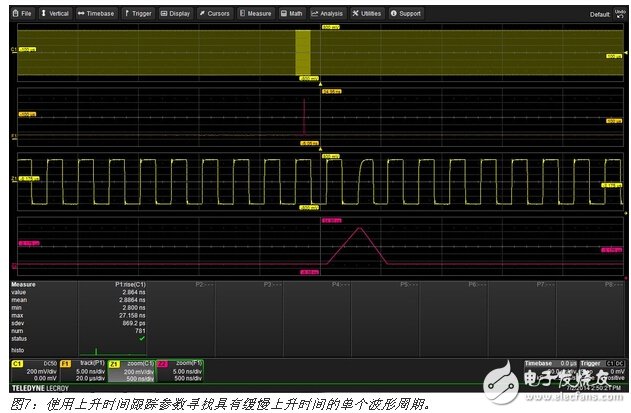The width and height of the screenshot is (631, 413).
Task: Open the File menu
Action: pyautogui.click(x=22, y=14)
